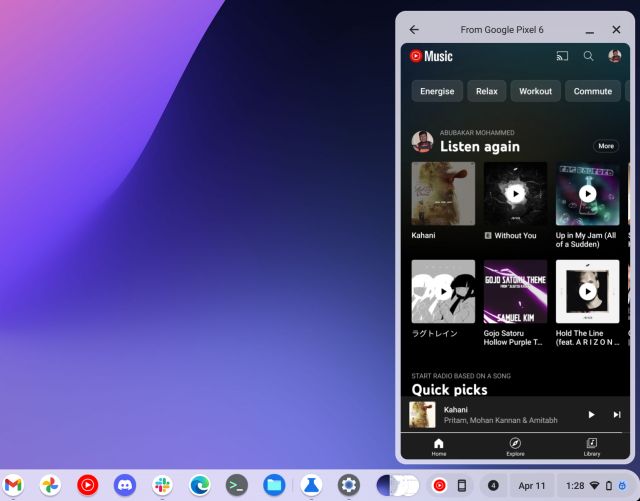Viewport: 640px width, 501px height.
Task: Select the Commute mood chip
Action: [593, 91]
